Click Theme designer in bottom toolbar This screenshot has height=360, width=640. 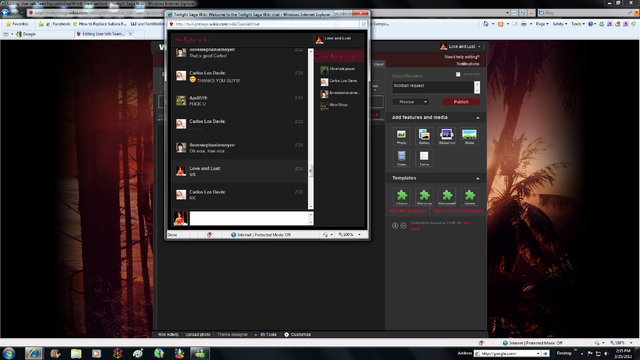click(232, 334)
